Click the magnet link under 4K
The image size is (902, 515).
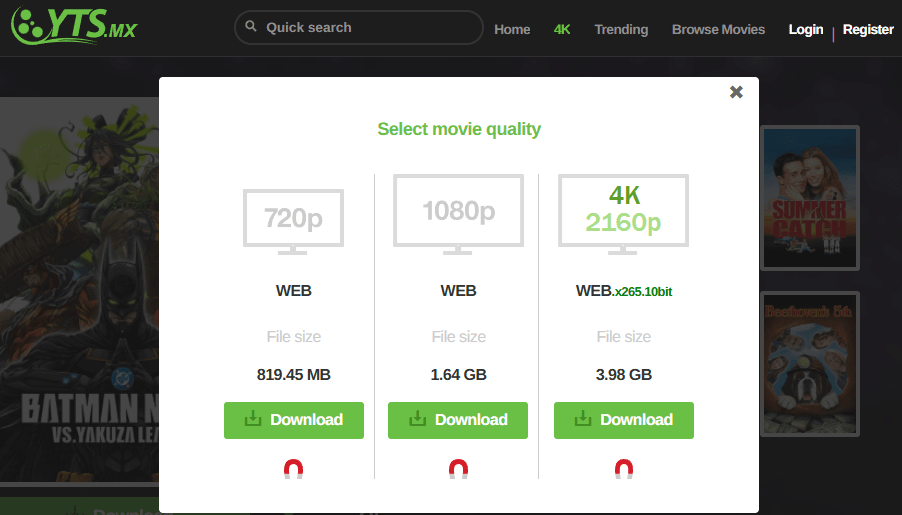pyautogui.click(x=624, y=469)
